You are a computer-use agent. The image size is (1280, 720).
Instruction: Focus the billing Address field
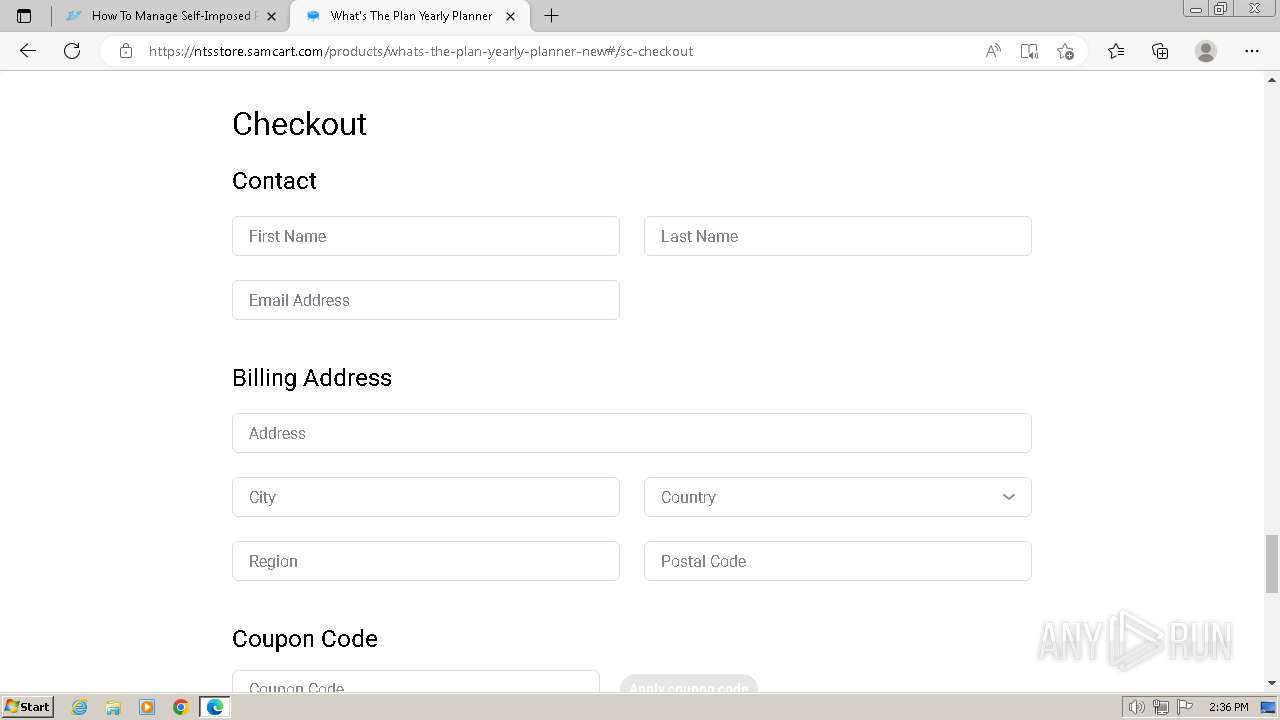[632, 433]
